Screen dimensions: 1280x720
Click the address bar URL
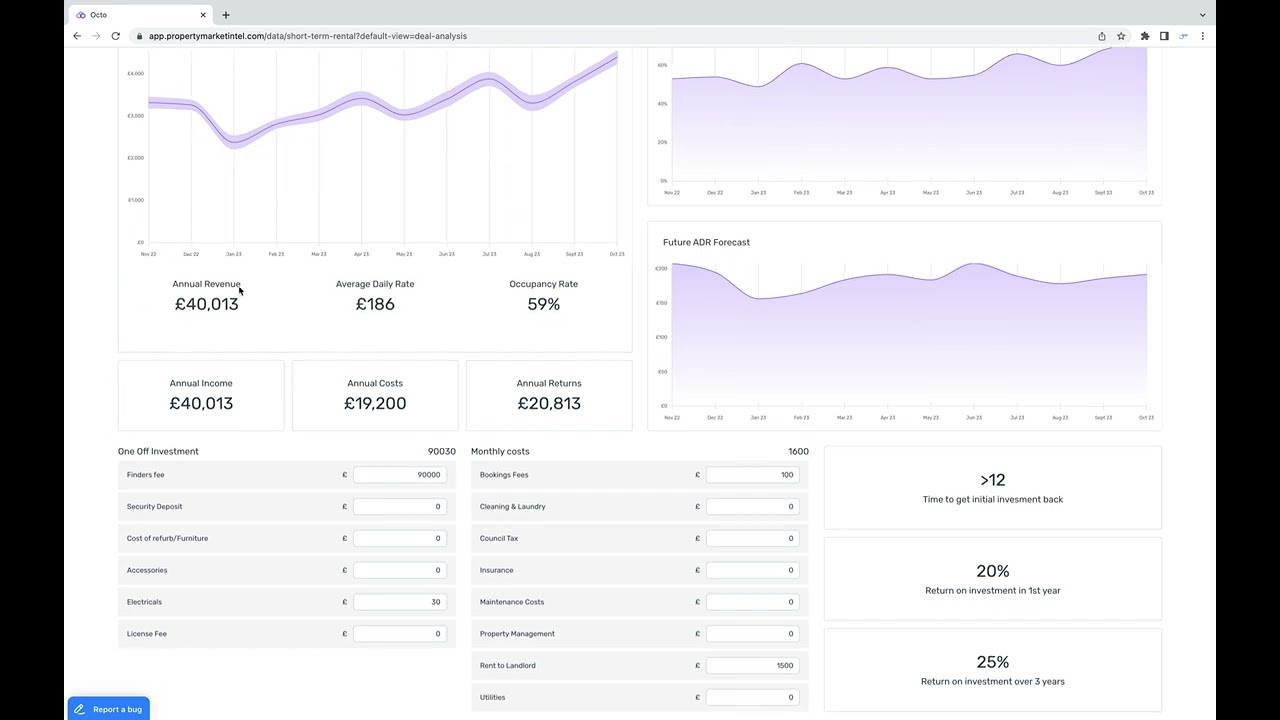tap(308, 36)
